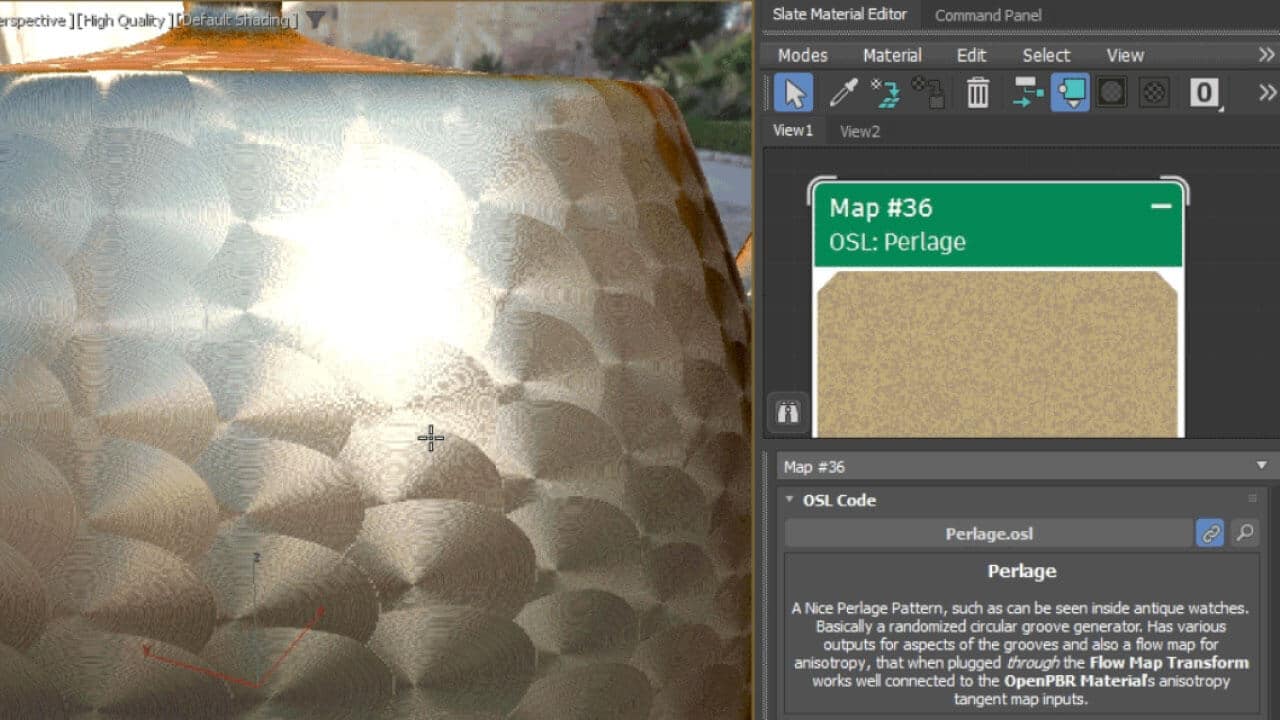Click 'OpenPBR Material' text in description

click(x=1075, y=681)
